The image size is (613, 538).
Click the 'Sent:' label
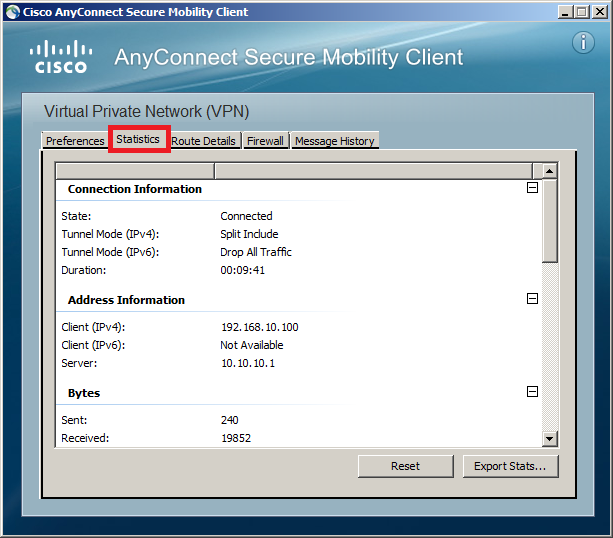click(x=74, y=420)
